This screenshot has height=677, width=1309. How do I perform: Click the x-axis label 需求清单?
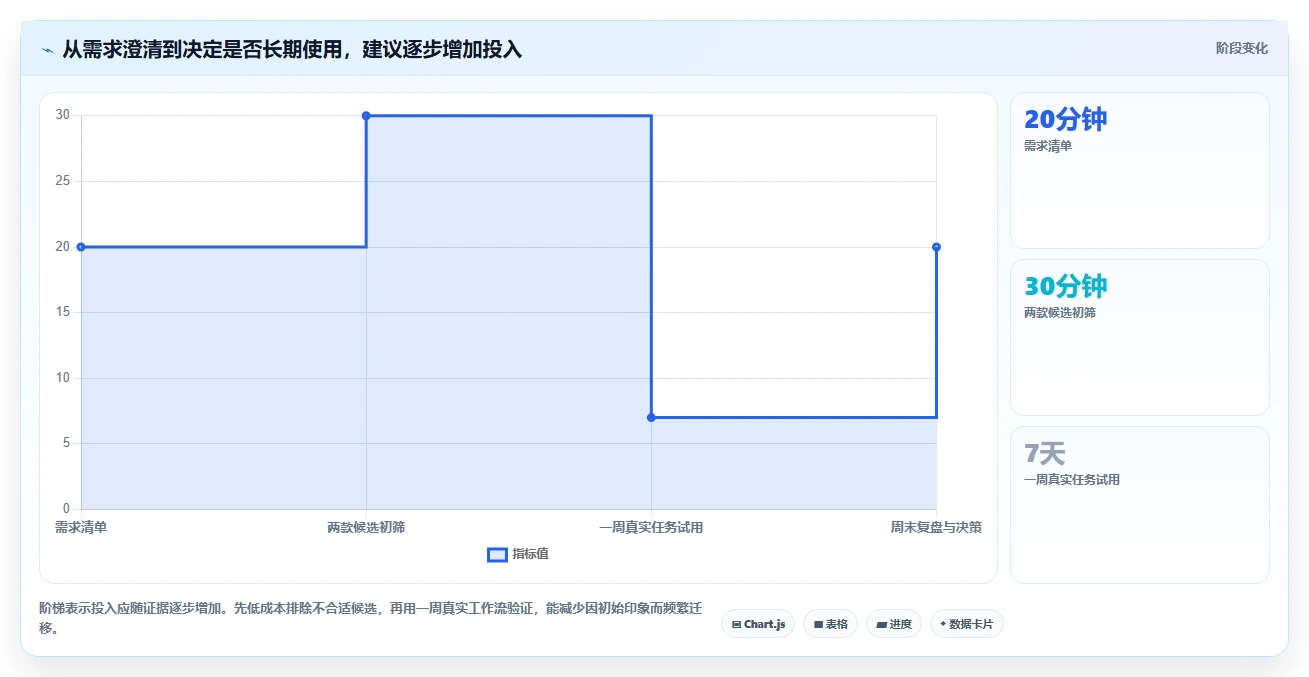click(81, 527)
